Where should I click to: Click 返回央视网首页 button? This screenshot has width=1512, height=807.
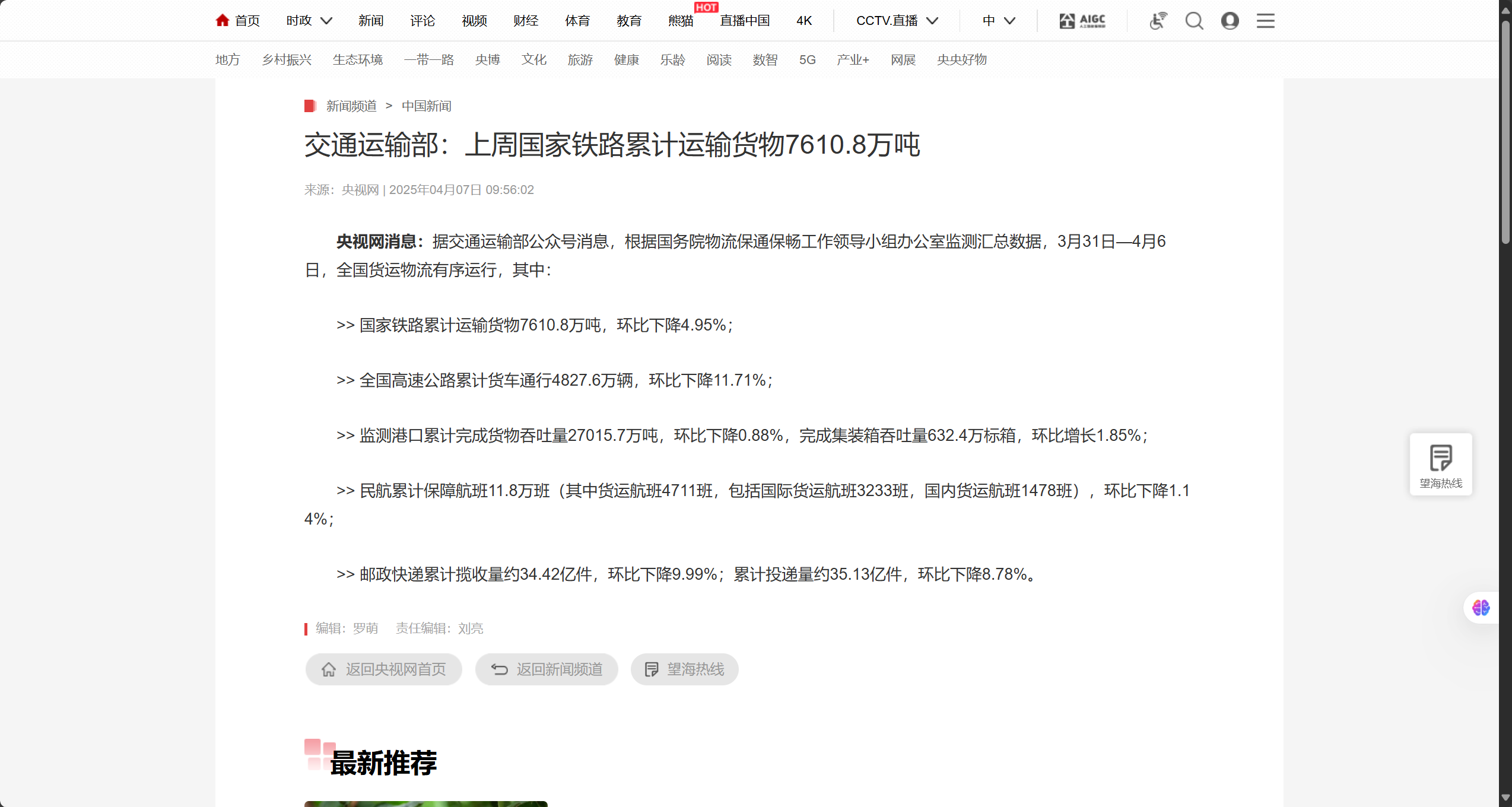pos(384,669)
